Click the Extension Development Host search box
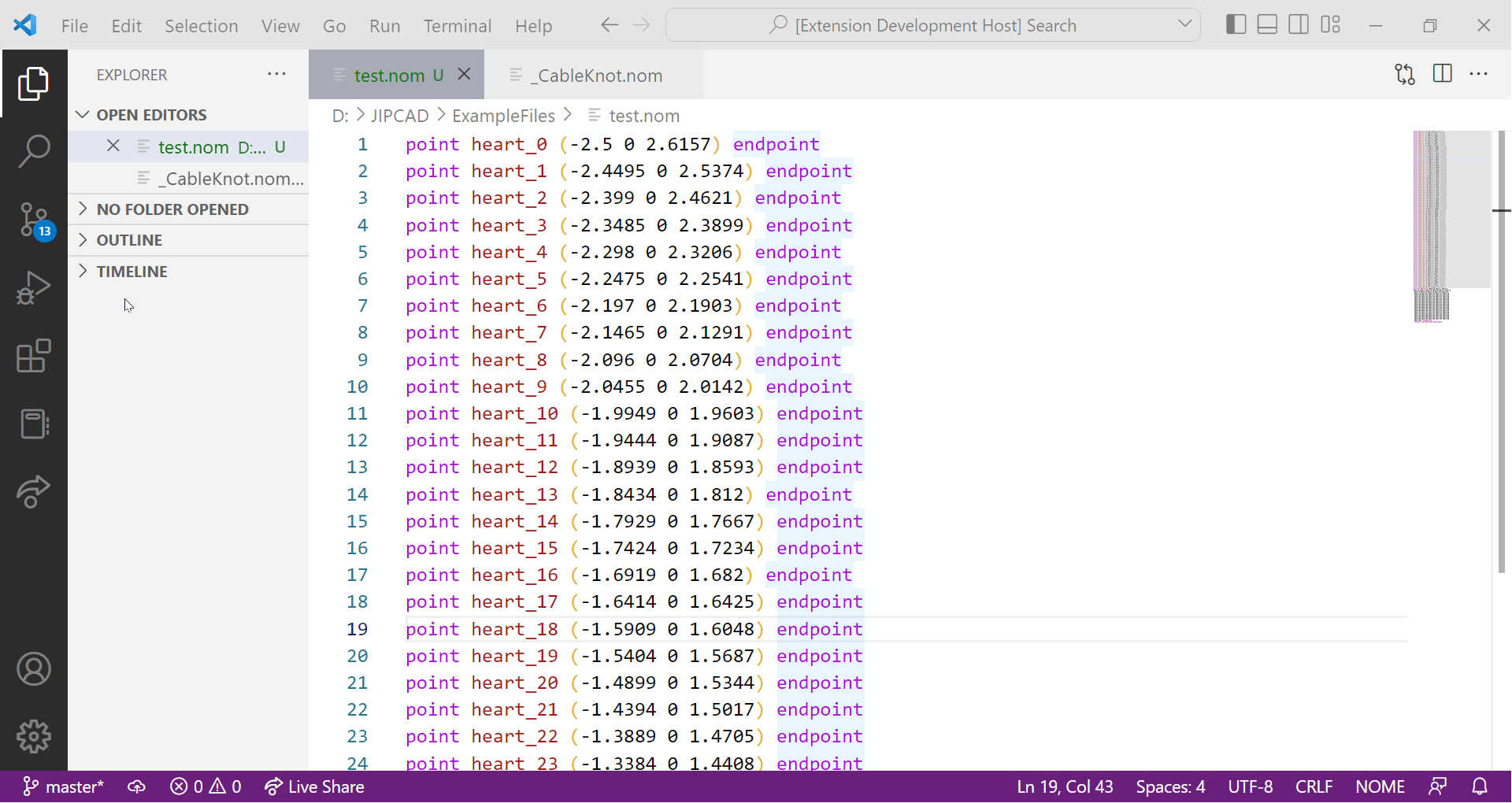The height and width of the screenshot is (803, 1512). [933, 25]
